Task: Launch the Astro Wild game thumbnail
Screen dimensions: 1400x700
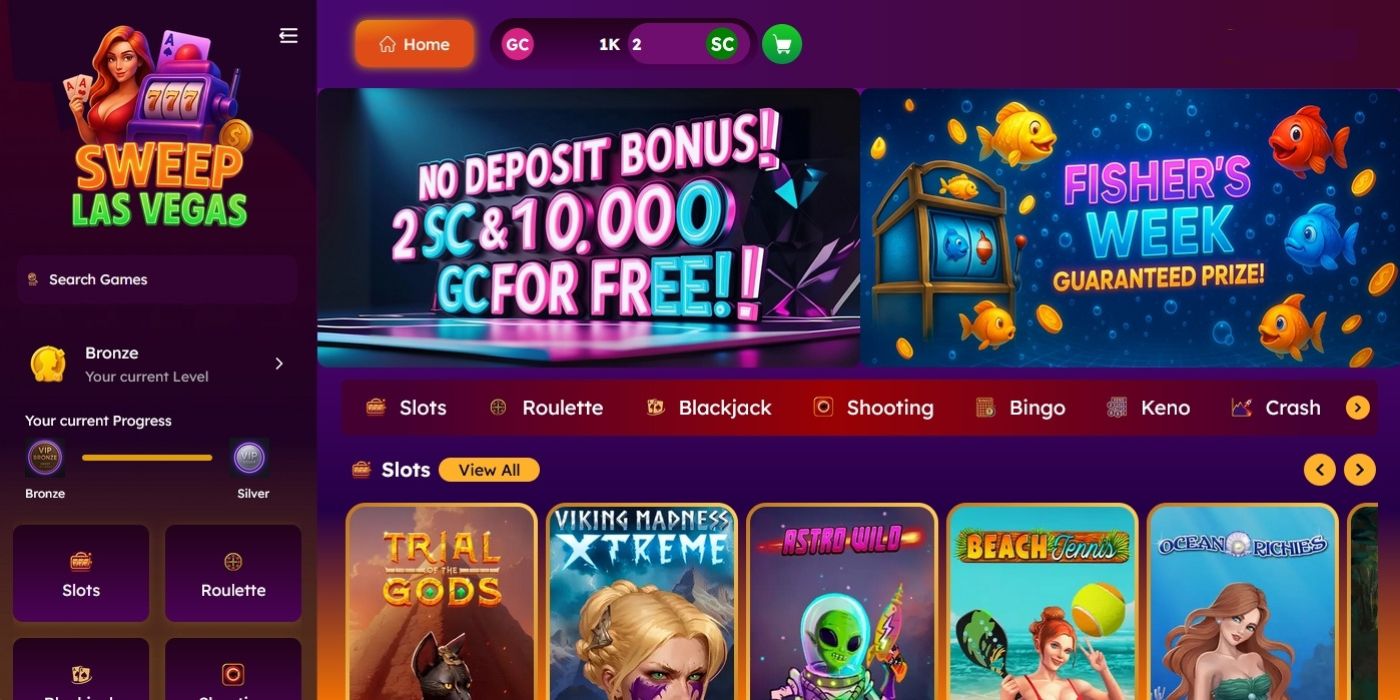Action: (842, 602)
